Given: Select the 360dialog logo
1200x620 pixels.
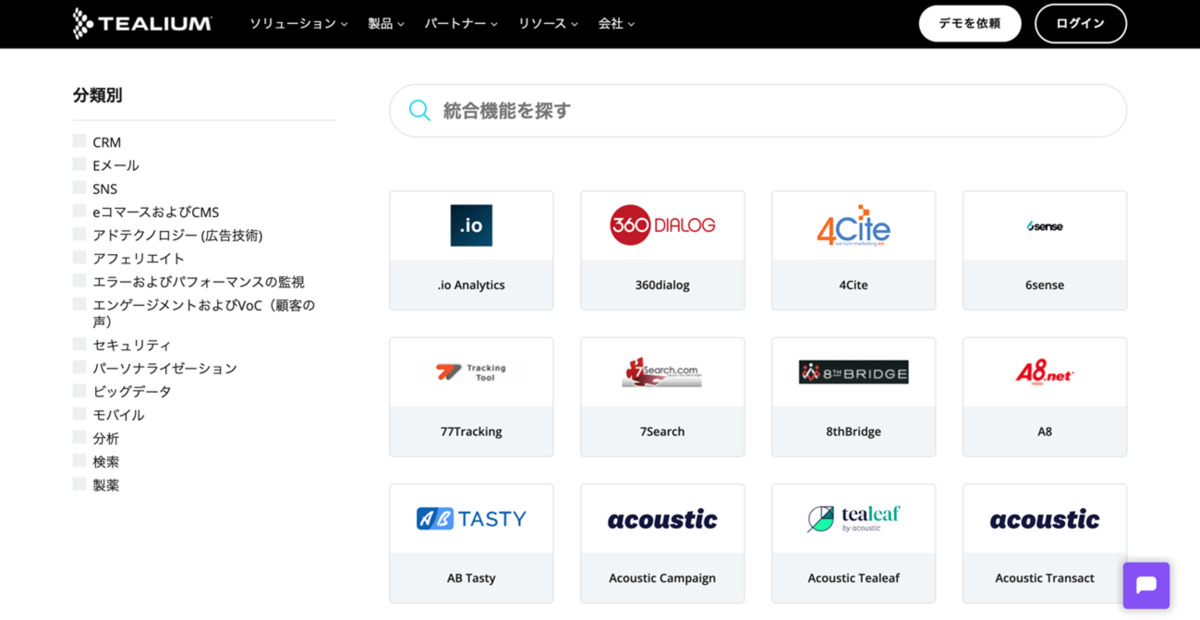Looking at the screenshot, I should 662,225.
